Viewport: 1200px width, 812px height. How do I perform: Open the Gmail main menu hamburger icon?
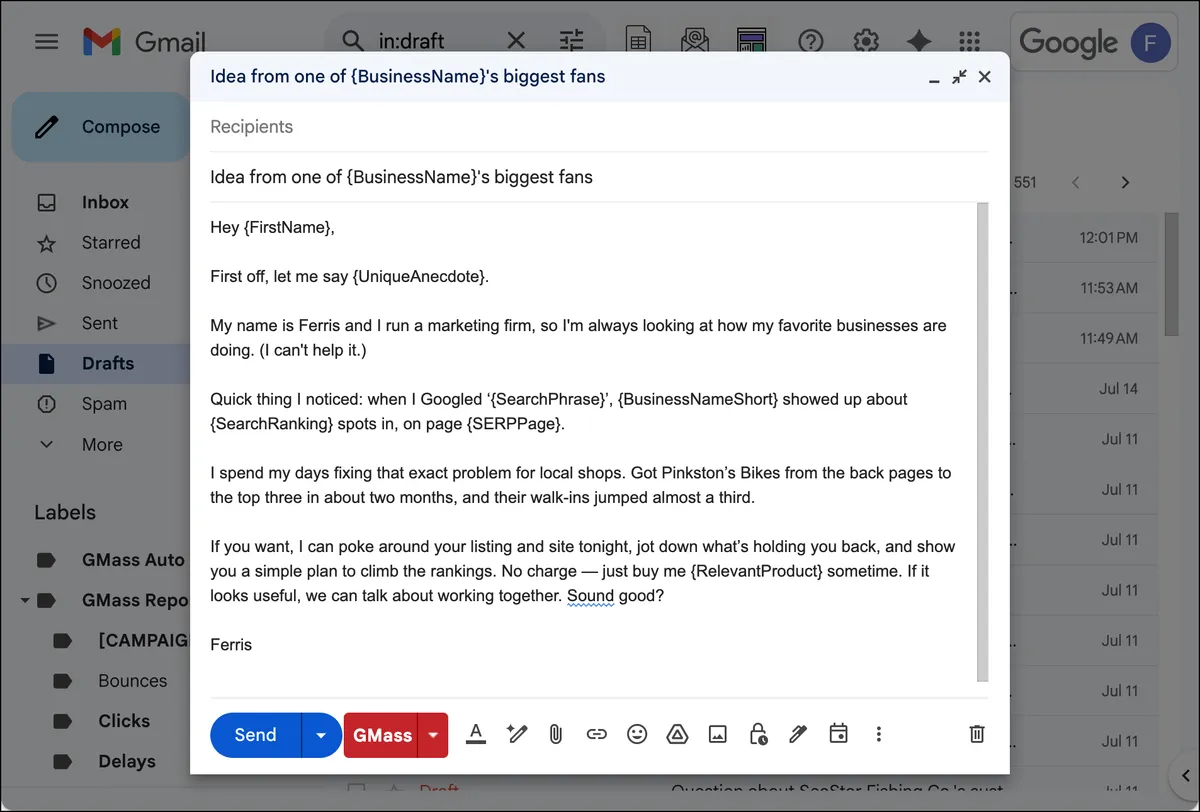pos(46,41)
